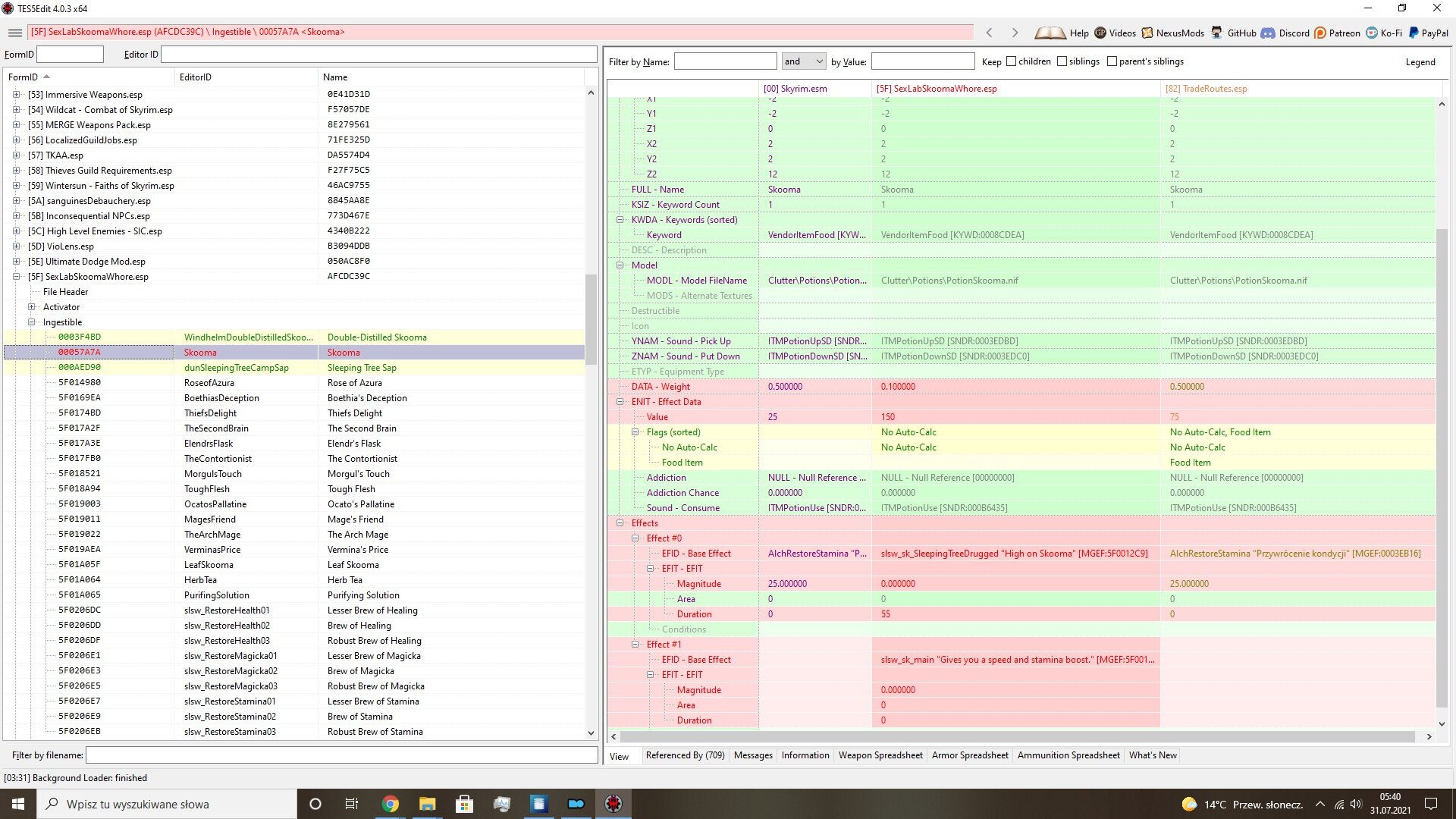The width and height of the screenshot is (1456, 819).
Task: Click the Legend button
Action: tap(1420, 62)
